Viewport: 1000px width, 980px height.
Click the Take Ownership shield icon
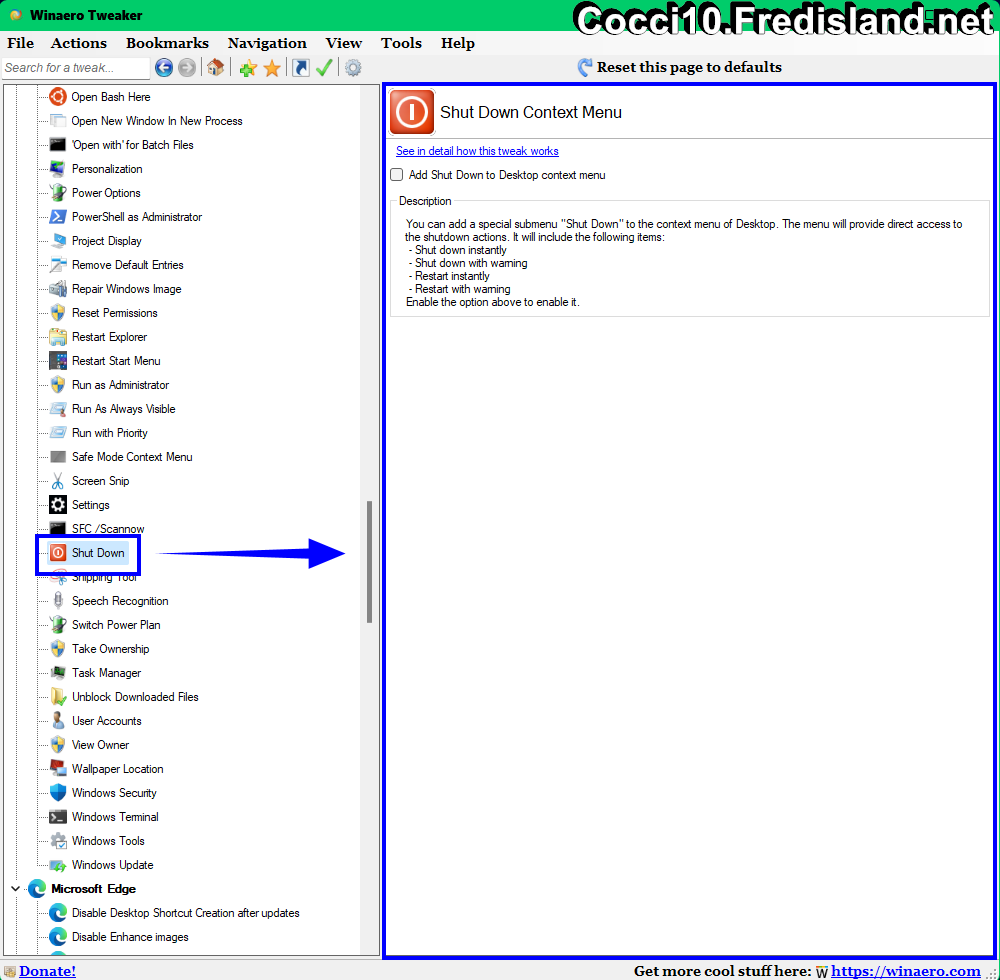coord(57,649)
